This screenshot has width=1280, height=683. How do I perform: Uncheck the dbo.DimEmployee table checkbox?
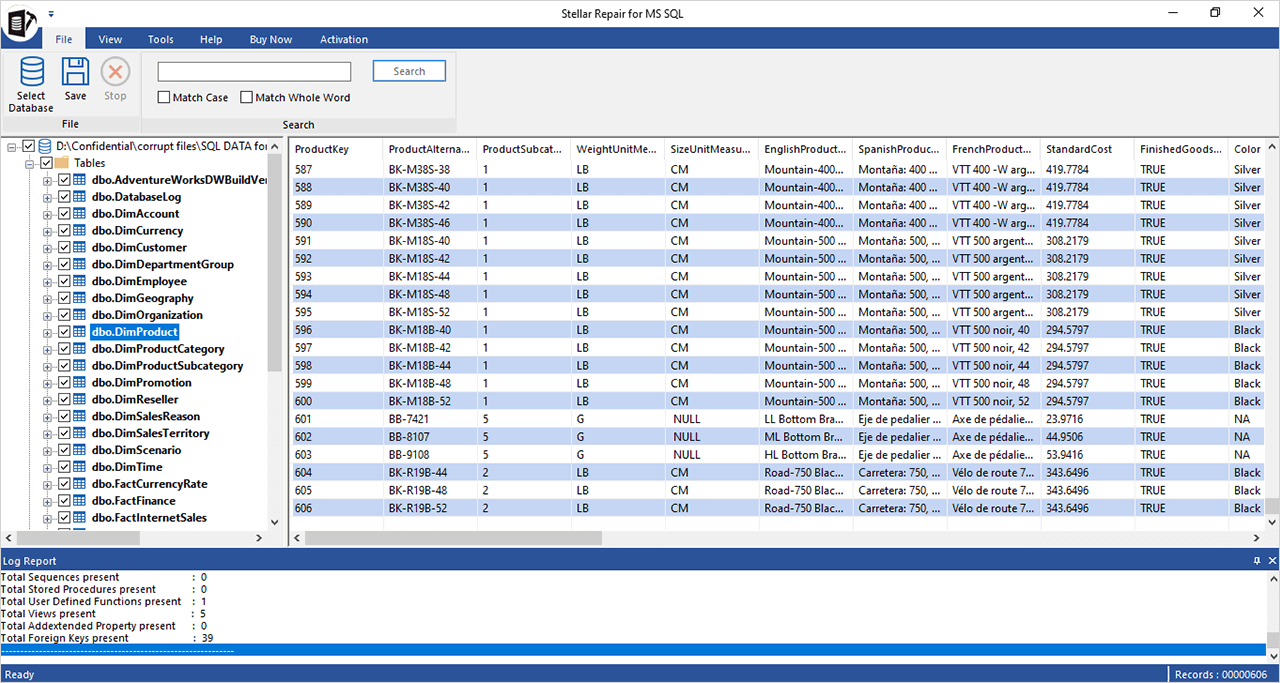[64, 281]
